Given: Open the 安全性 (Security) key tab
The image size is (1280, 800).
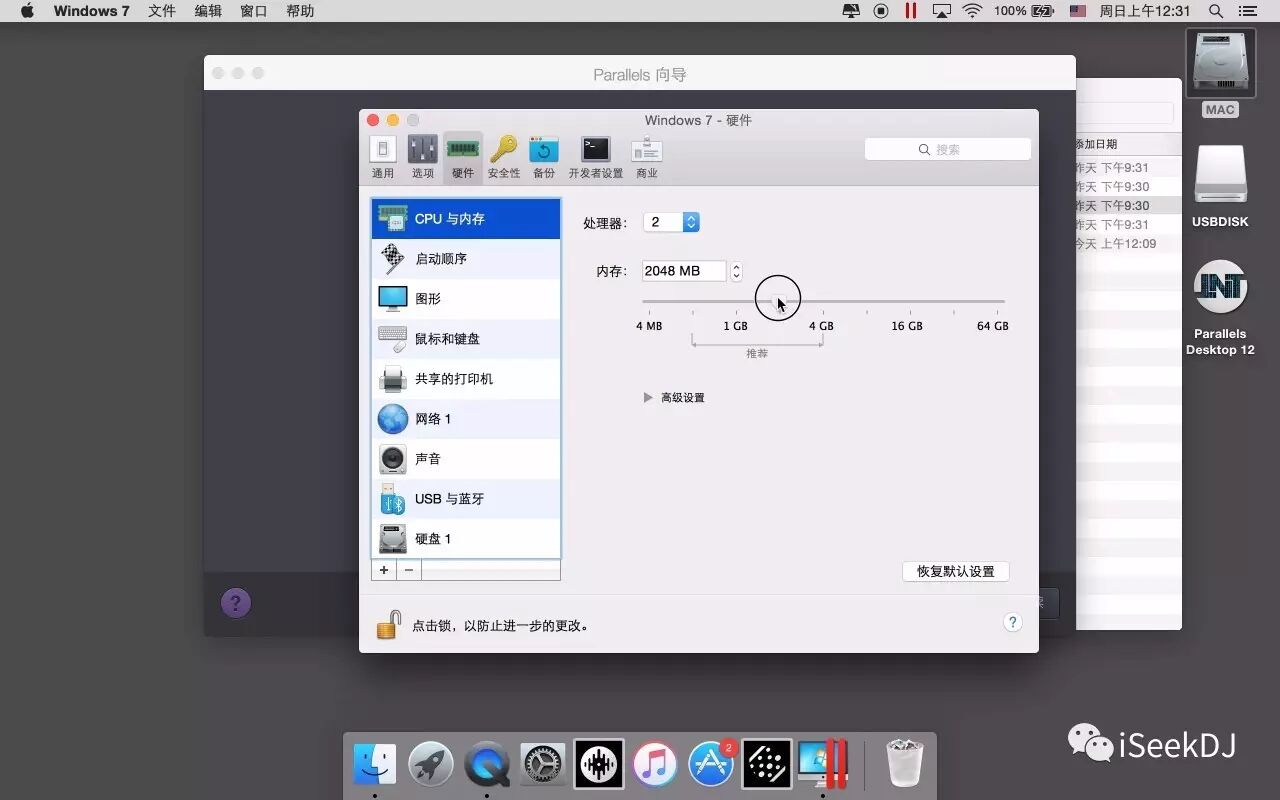Looking at the screenshot, I should 504,158.
